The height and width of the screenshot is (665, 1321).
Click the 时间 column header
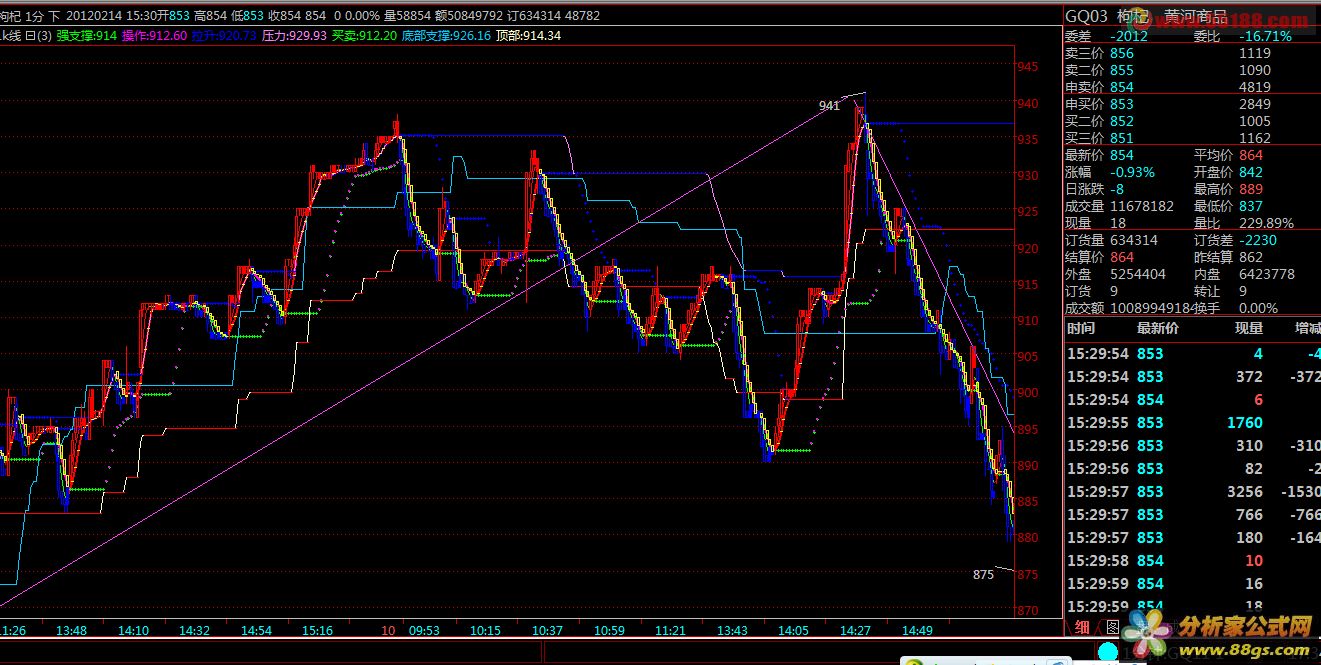point(1081,328)
